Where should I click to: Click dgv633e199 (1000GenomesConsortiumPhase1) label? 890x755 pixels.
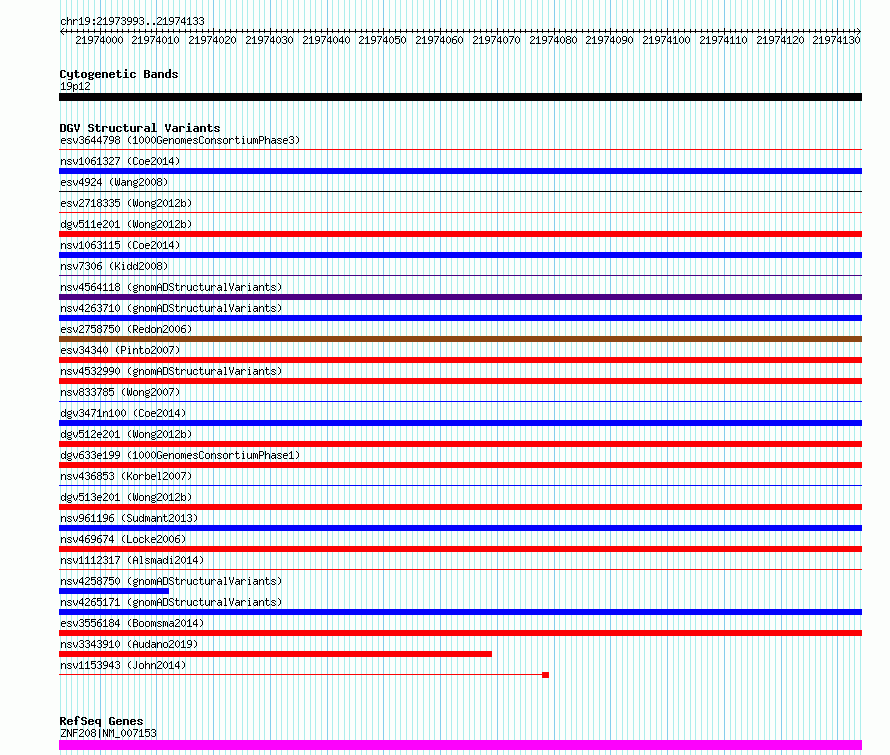180,455
